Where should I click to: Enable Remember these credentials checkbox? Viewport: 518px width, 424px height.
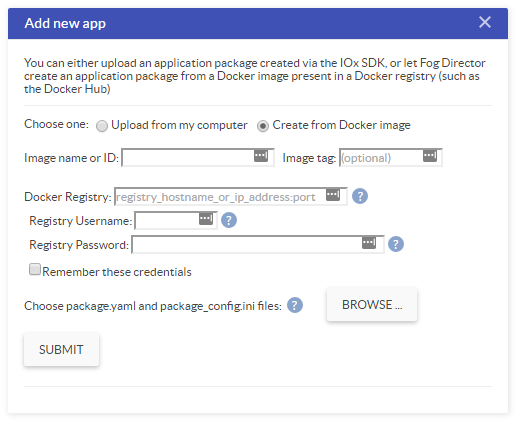tap(35, 269)
